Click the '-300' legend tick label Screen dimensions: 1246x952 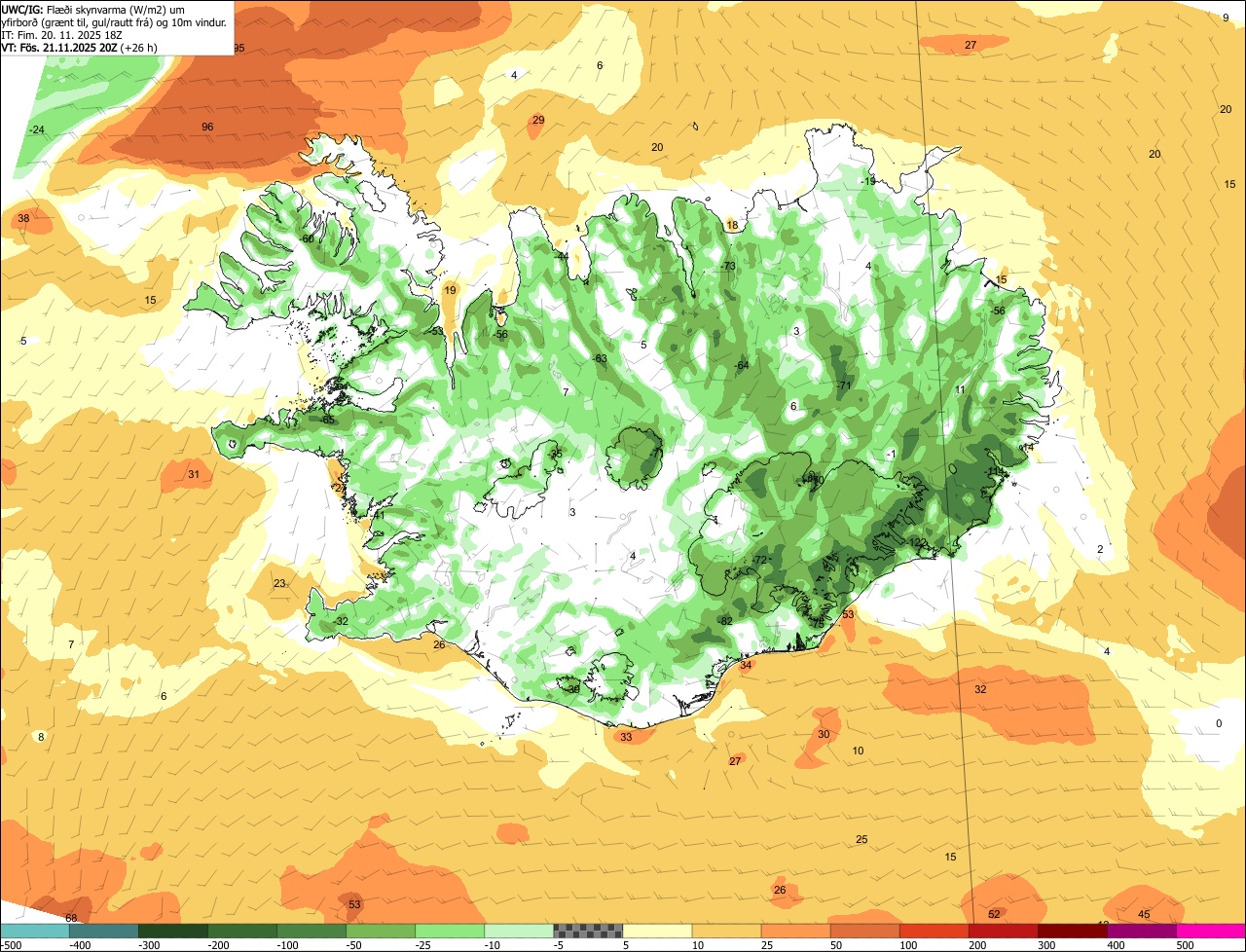pyautogui.click(x=150, y=945)
